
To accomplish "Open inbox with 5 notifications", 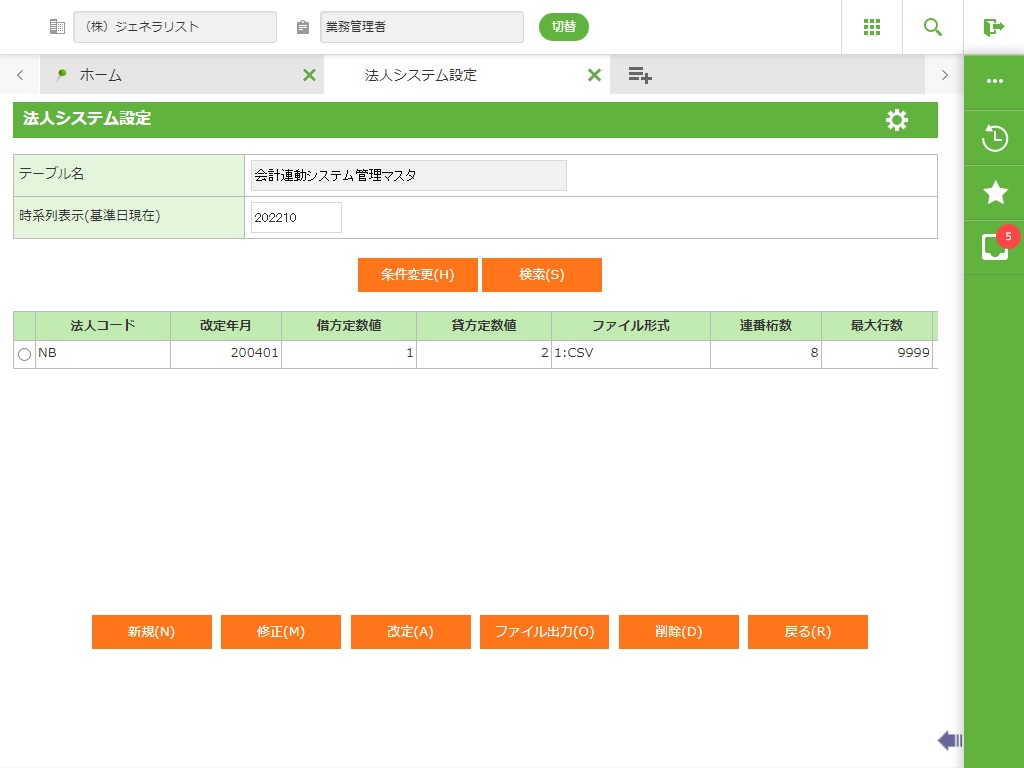I will pyautogui.click(x=994, y=246).
